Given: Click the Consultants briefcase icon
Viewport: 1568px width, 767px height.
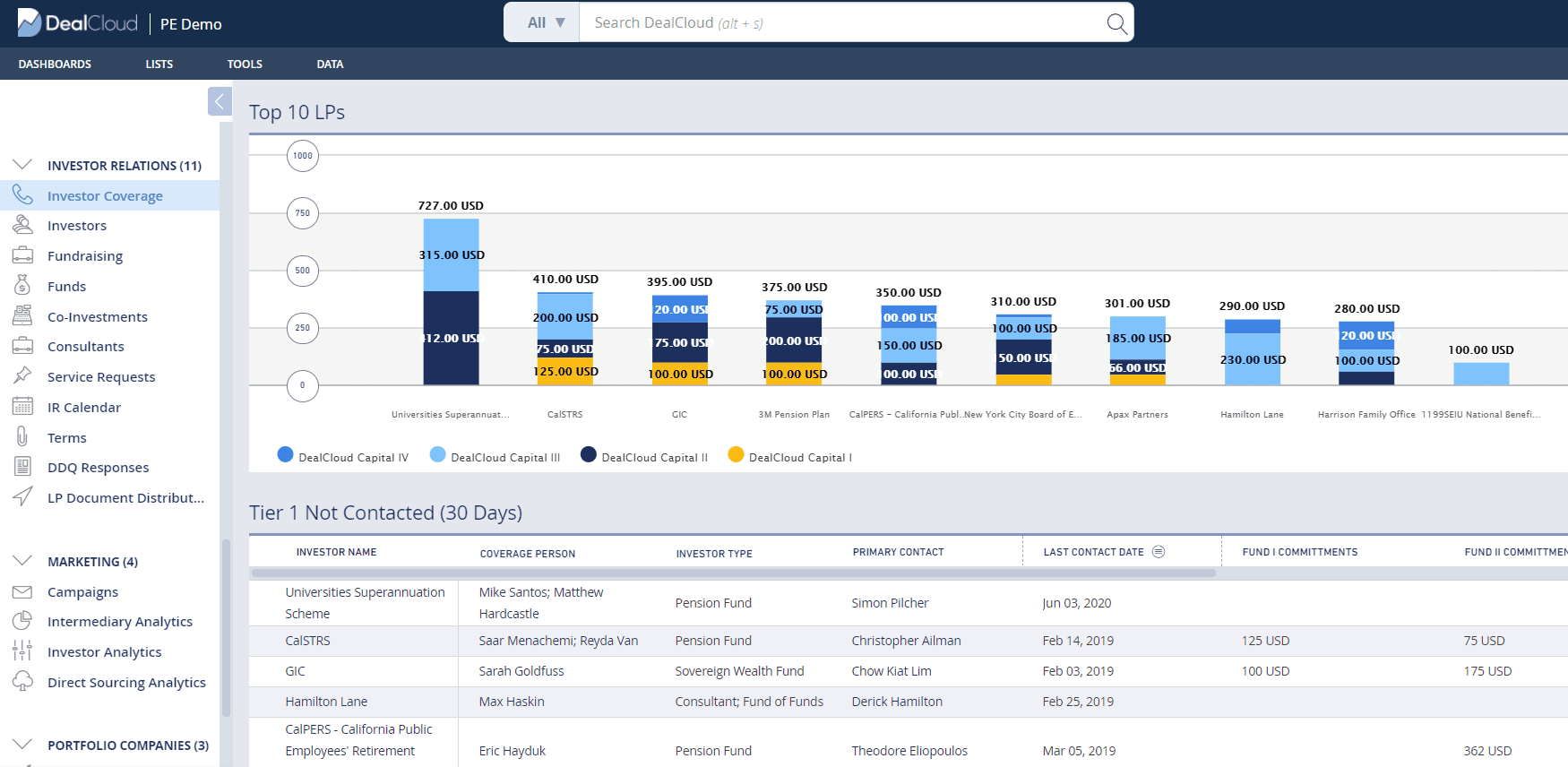Looking at the screenshot, I should 22,346.
